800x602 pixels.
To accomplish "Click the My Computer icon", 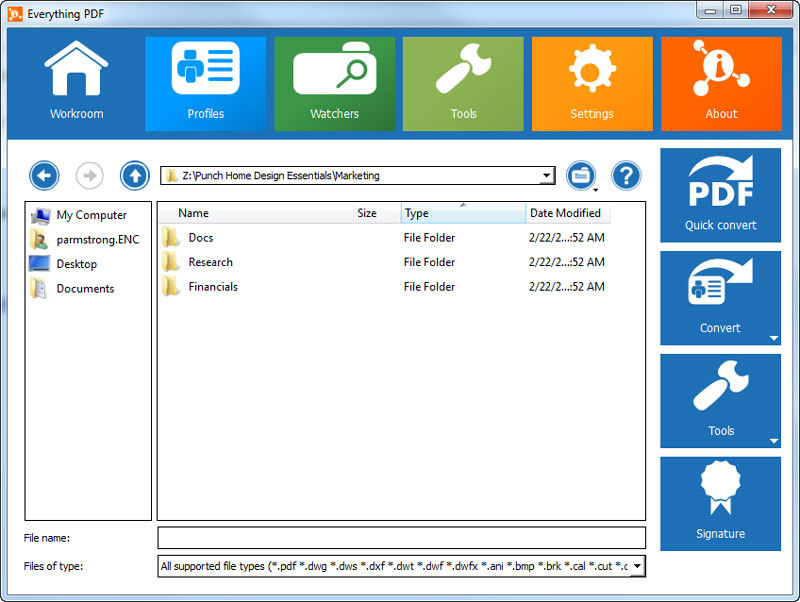I will (x=40, y=215).
